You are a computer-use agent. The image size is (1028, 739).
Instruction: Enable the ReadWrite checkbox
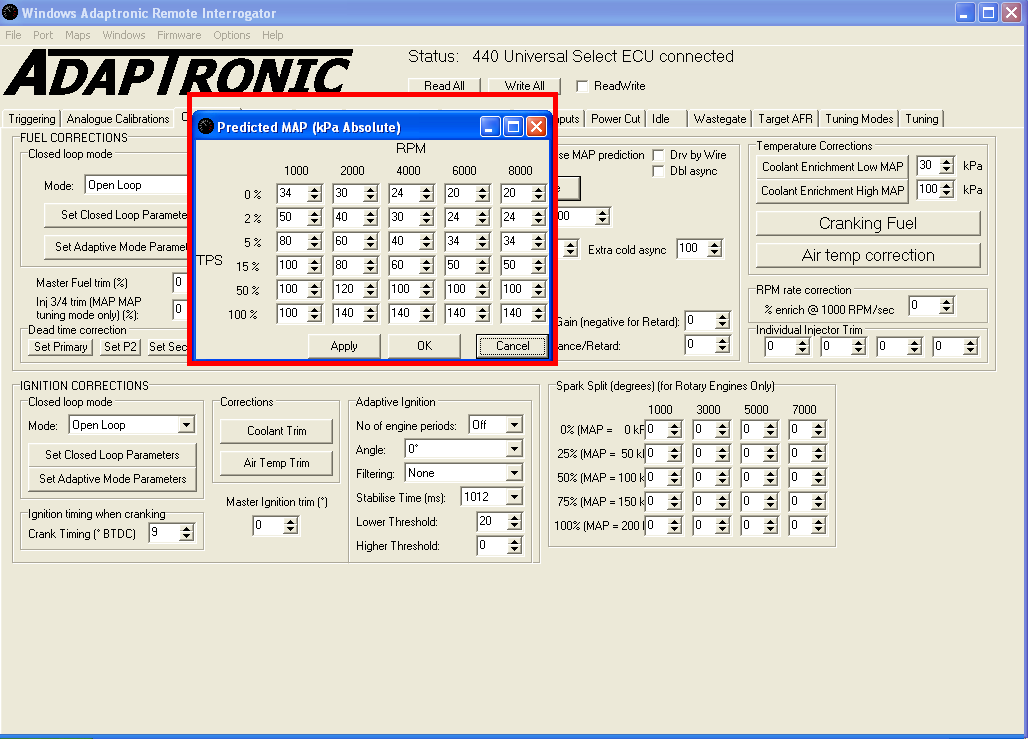click(582, 86)
